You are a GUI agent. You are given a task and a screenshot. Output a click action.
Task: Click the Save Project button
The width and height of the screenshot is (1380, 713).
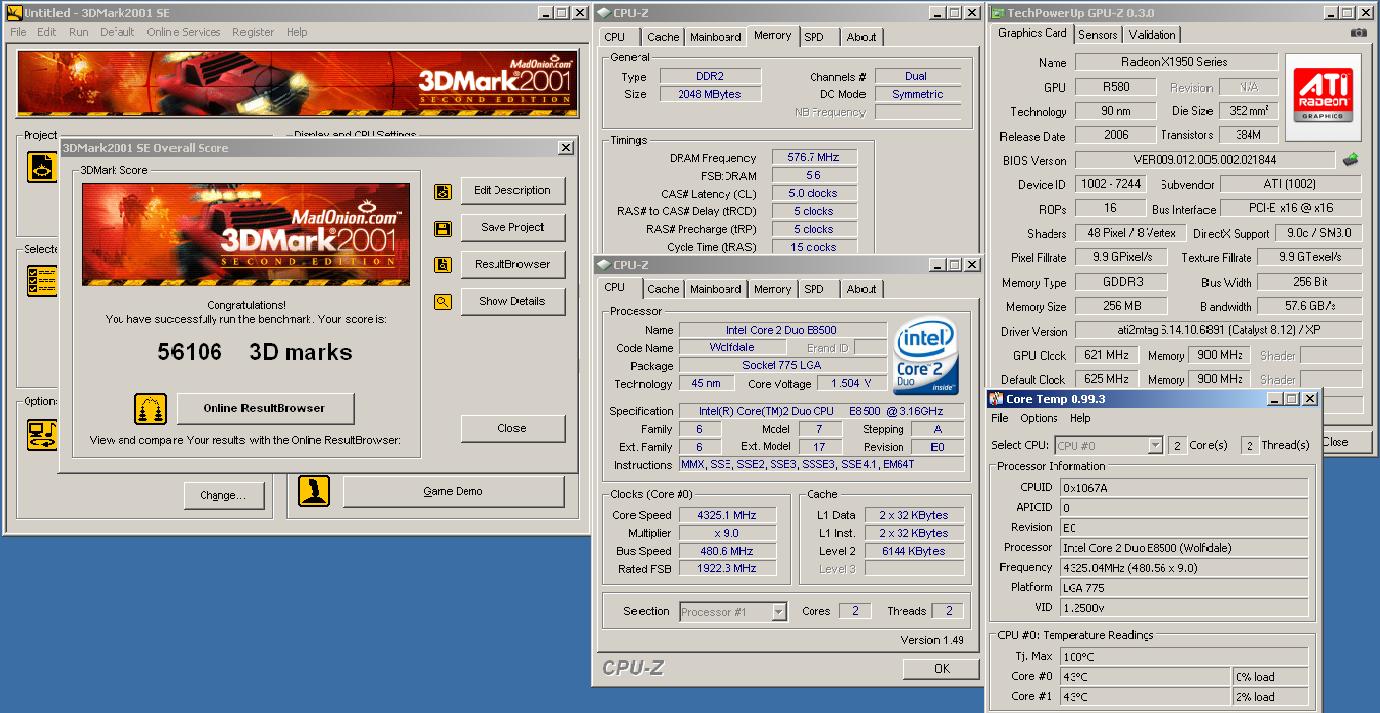click(512, 228)
